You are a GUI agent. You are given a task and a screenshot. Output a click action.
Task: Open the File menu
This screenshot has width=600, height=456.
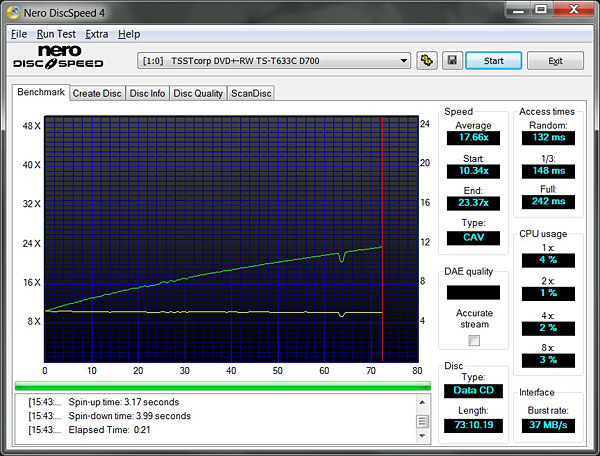[19, 34]
